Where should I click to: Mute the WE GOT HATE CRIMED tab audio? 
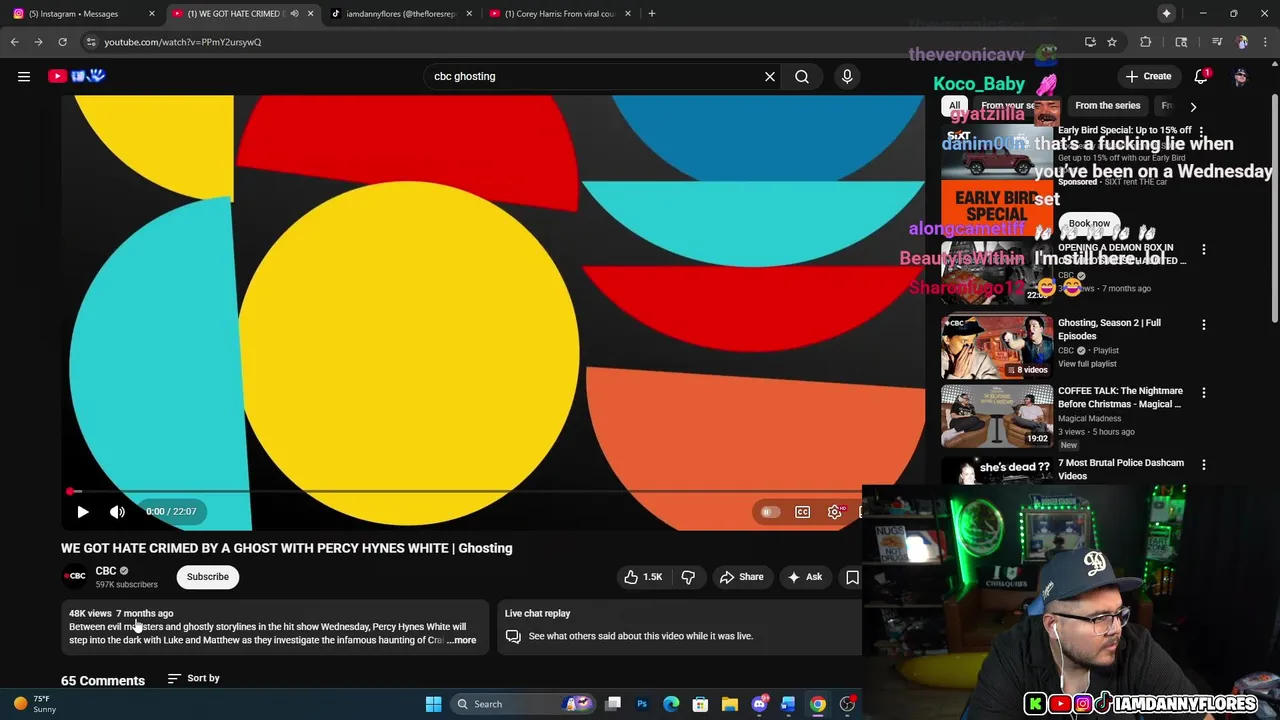(x=294, y=14)
